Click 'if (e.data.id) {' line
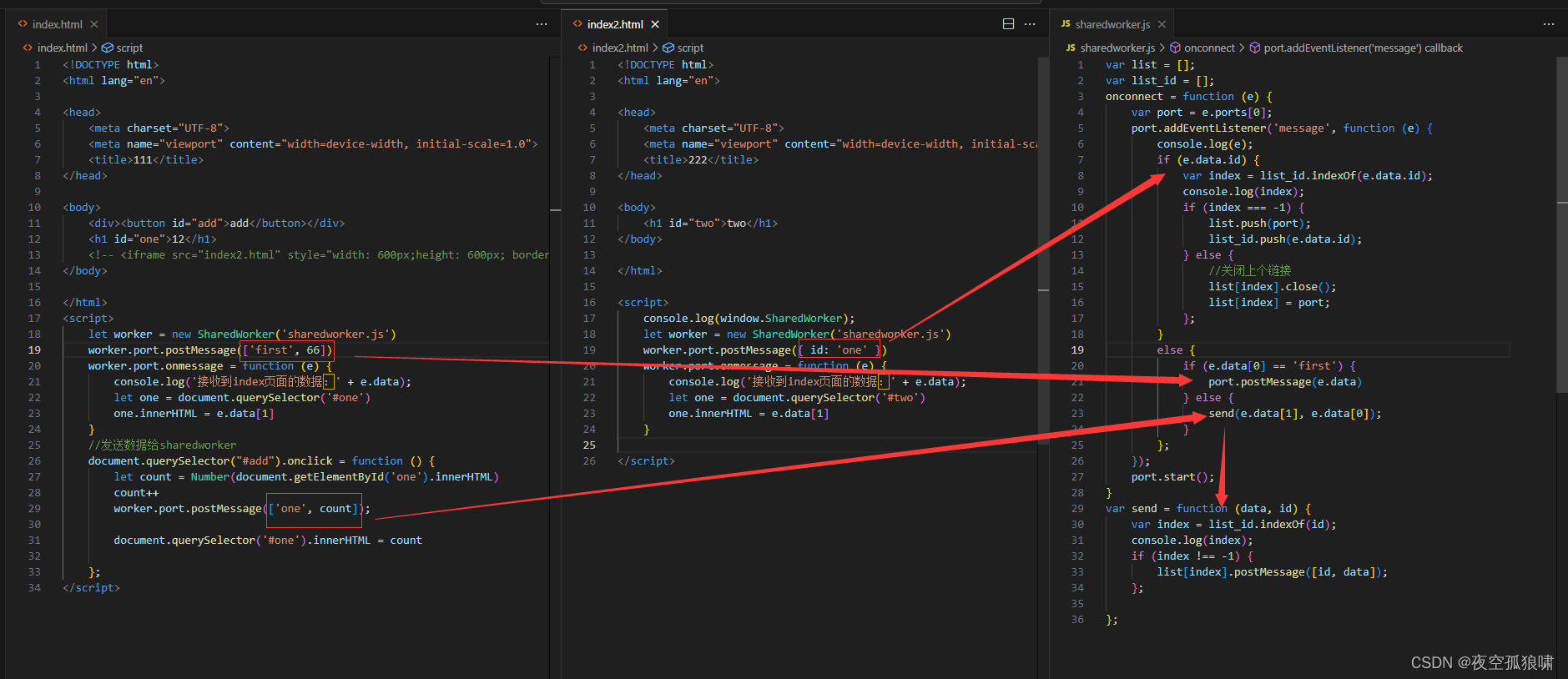Viewport: 1568px width, 679px height. (x=1208, y=159)
